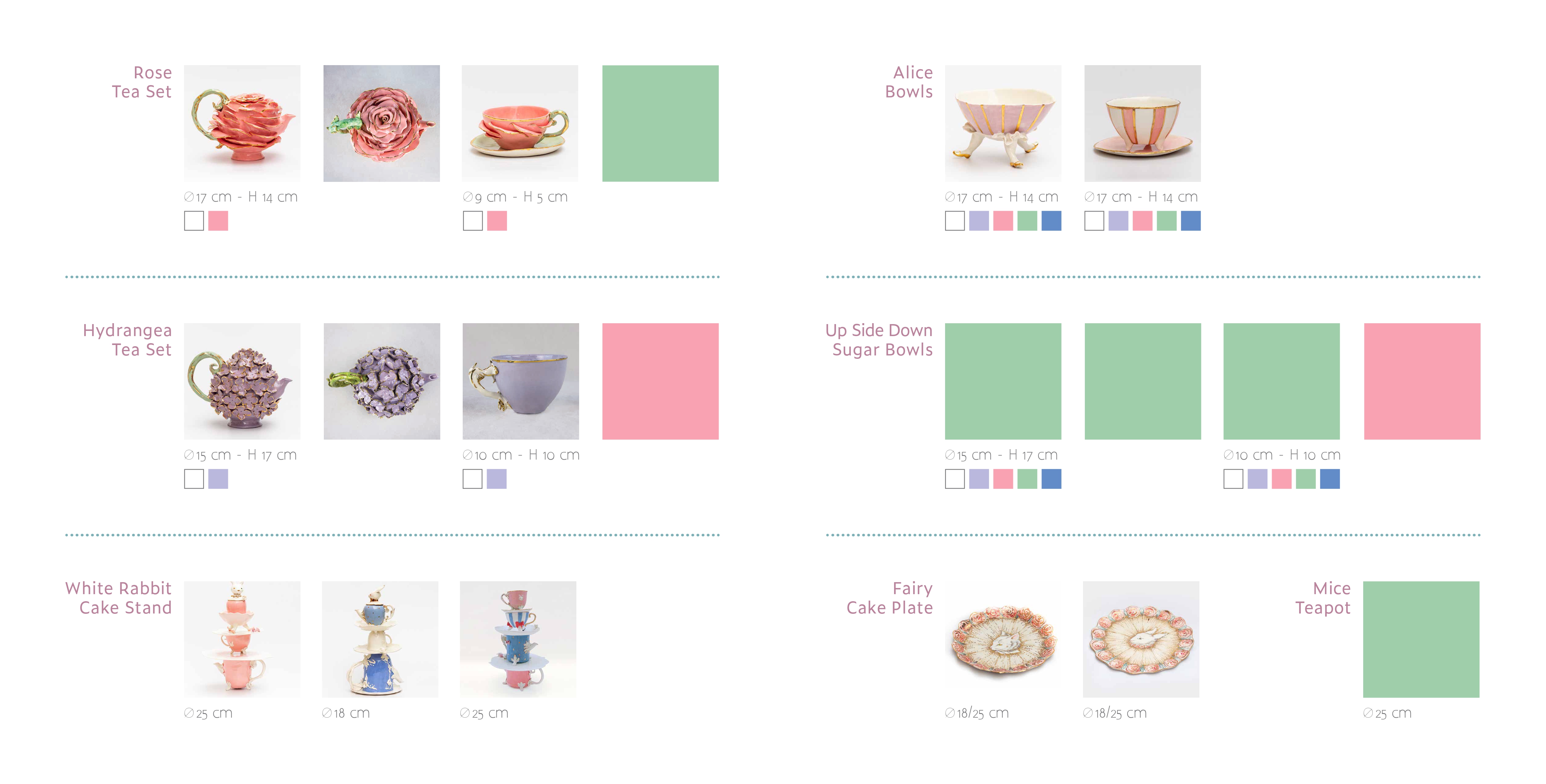View the purple Hydrangea teacup photo

pyautogui.click(x=520, y=381)
